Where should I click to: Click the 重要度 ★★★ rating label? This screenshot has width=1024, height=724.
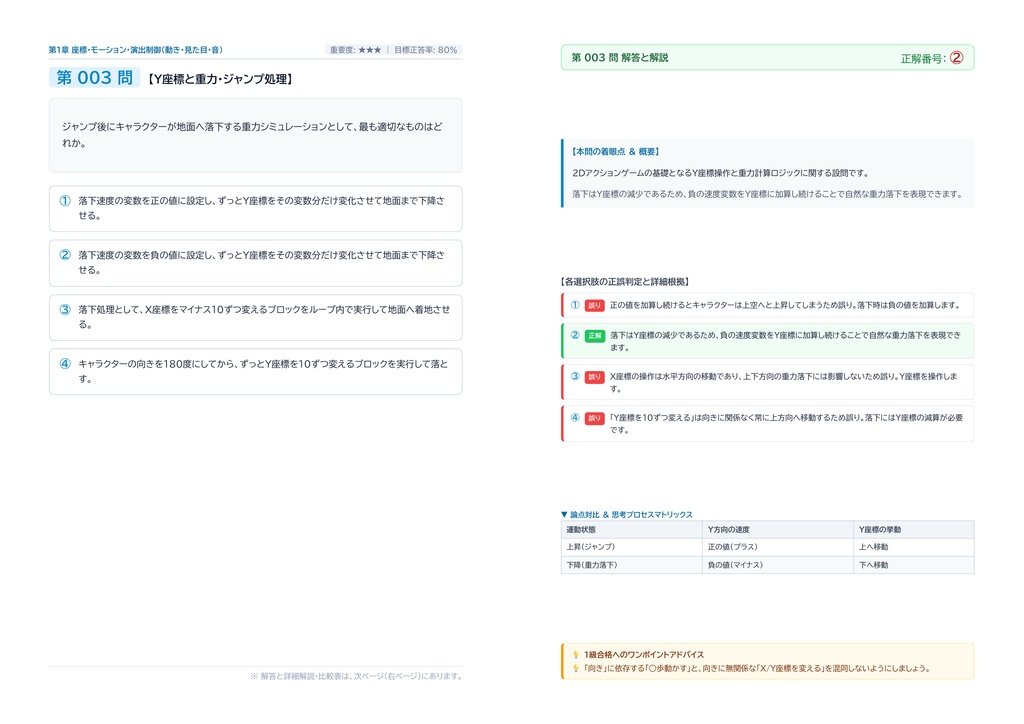355,50
